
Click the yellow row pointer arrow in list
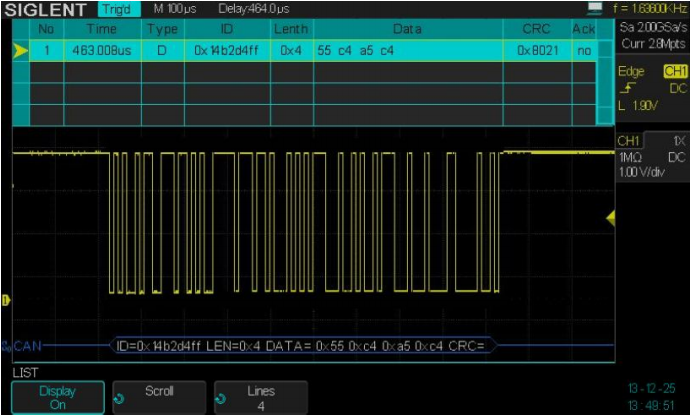coord(20,51)
